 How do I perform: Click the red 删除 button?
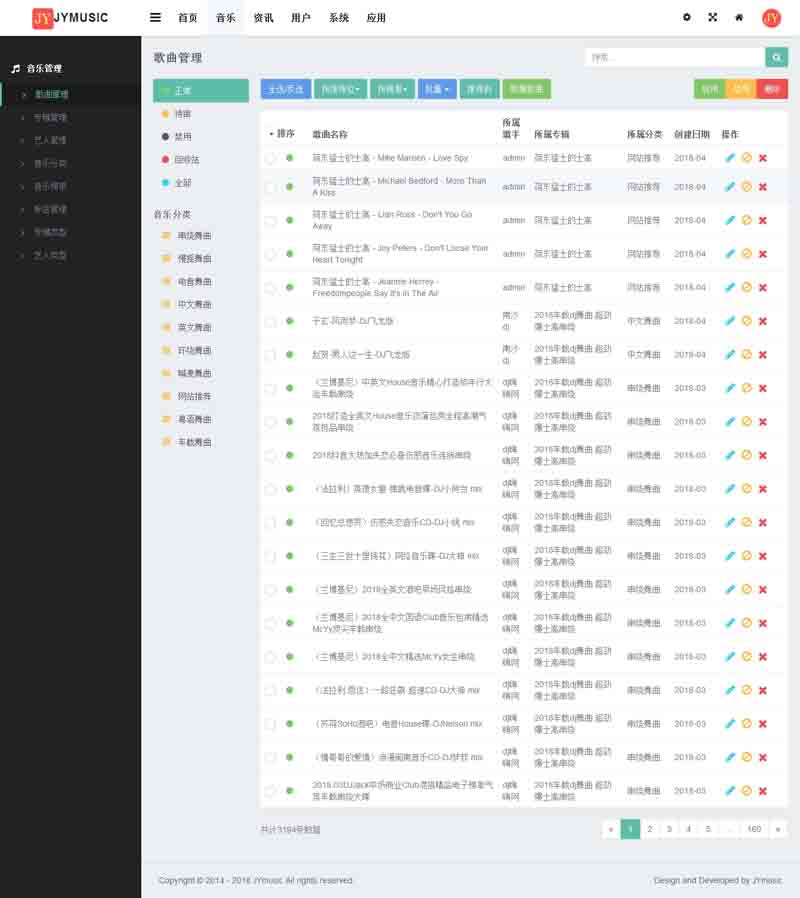pos(772,89)
